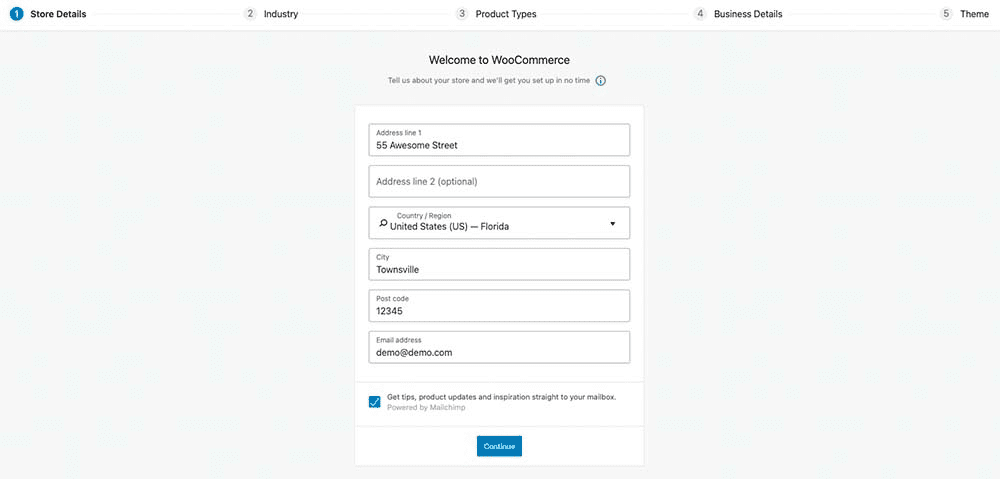Go to the Industry step
This screenshot has width=1000, height=479.
point(281,14)
